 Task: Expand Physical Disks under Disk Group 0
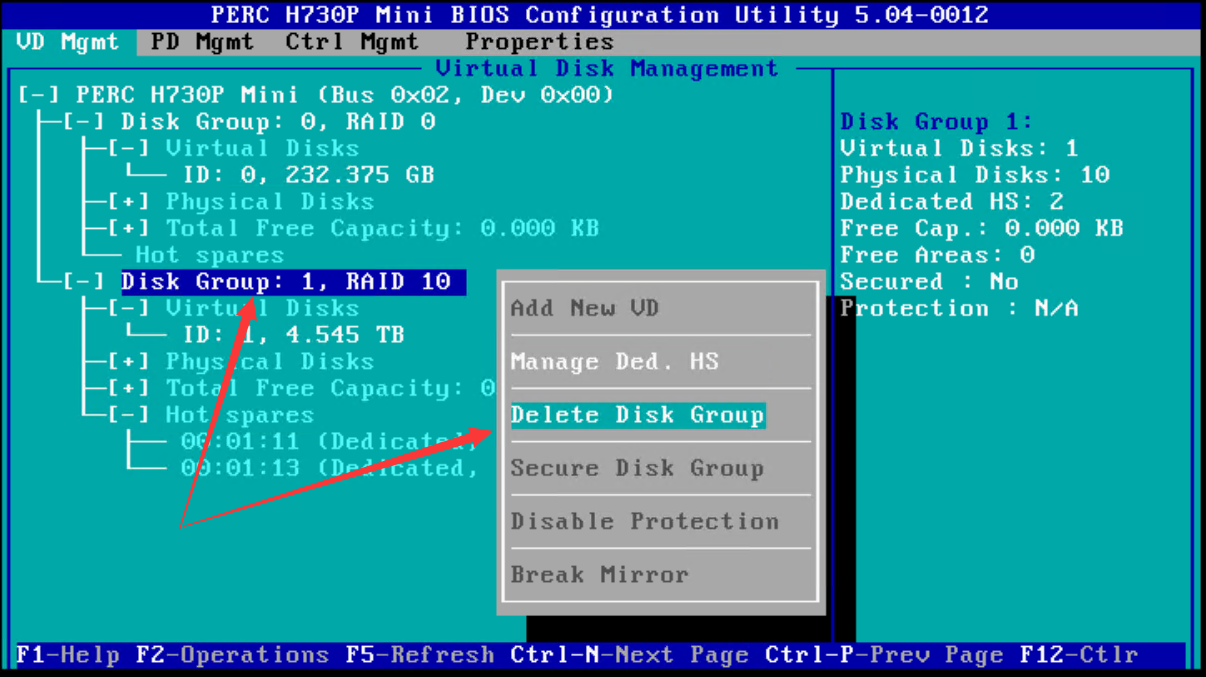[129, 202]
